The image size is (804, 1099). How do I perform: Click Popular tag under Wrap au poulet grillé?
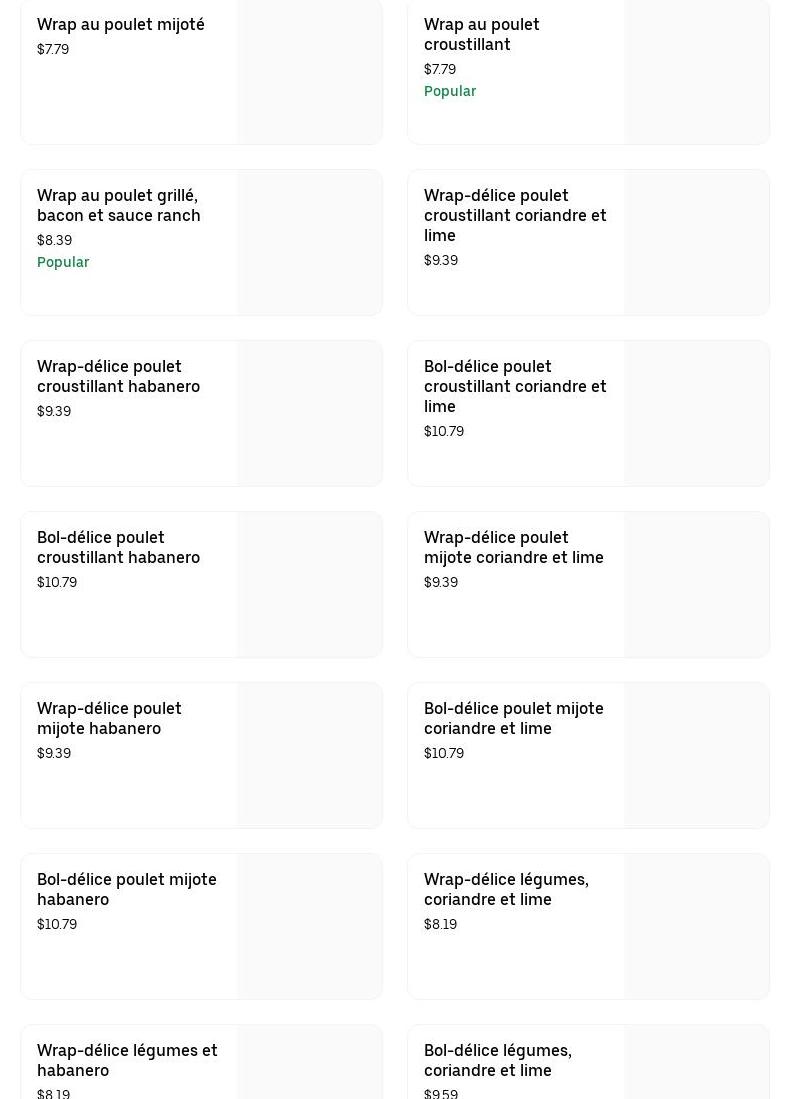coord(63,262)
